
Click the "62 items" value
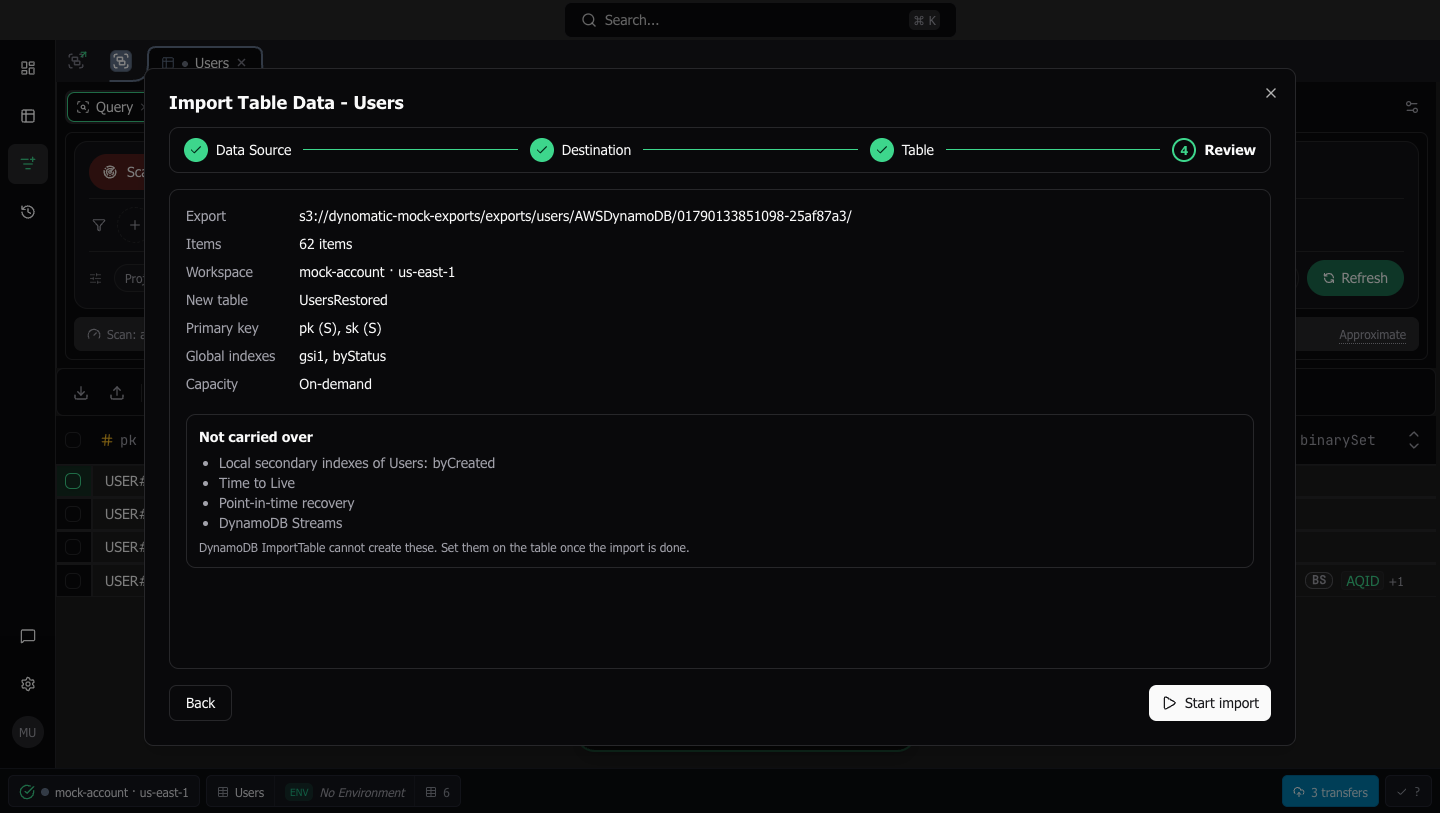pos(326,244)
